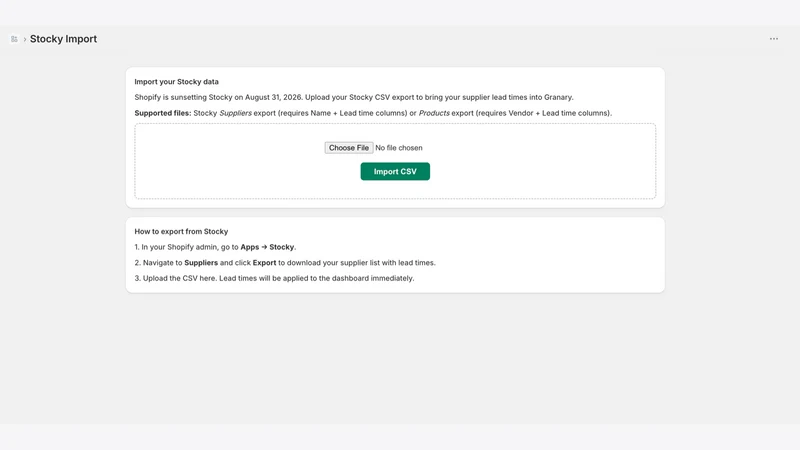Click the Stocky Import page title
800x450 pixels.
click(63, 39)
